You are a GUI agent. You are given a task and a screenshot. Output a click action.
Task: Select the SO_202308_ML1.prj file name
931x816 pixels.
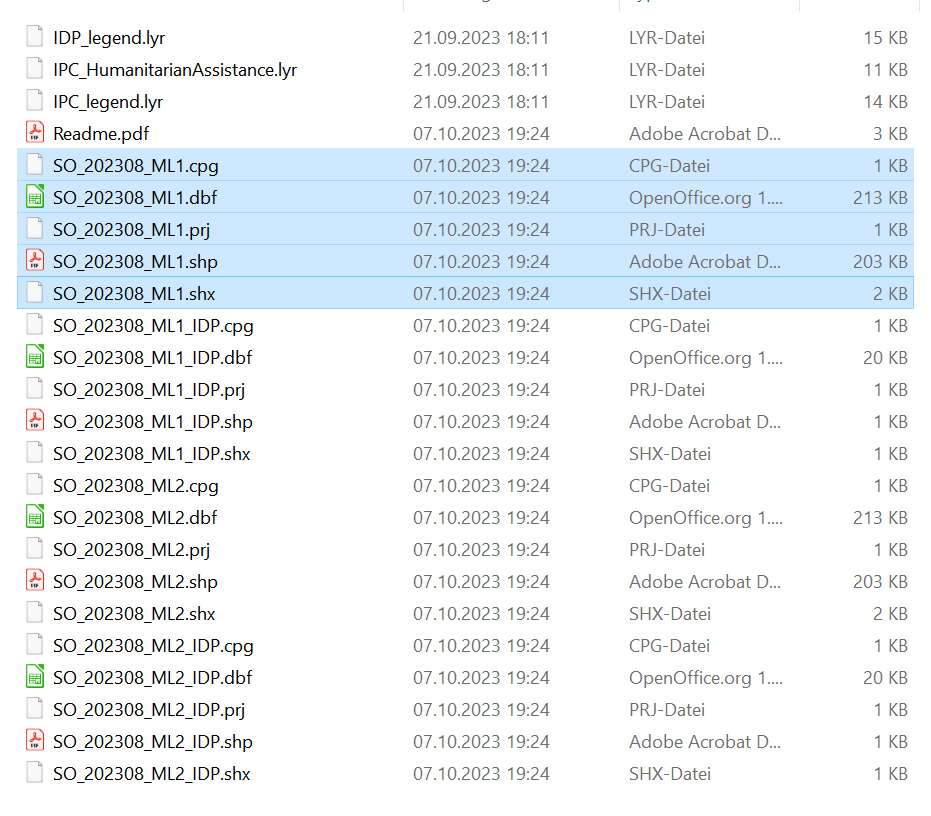point(131,229)
